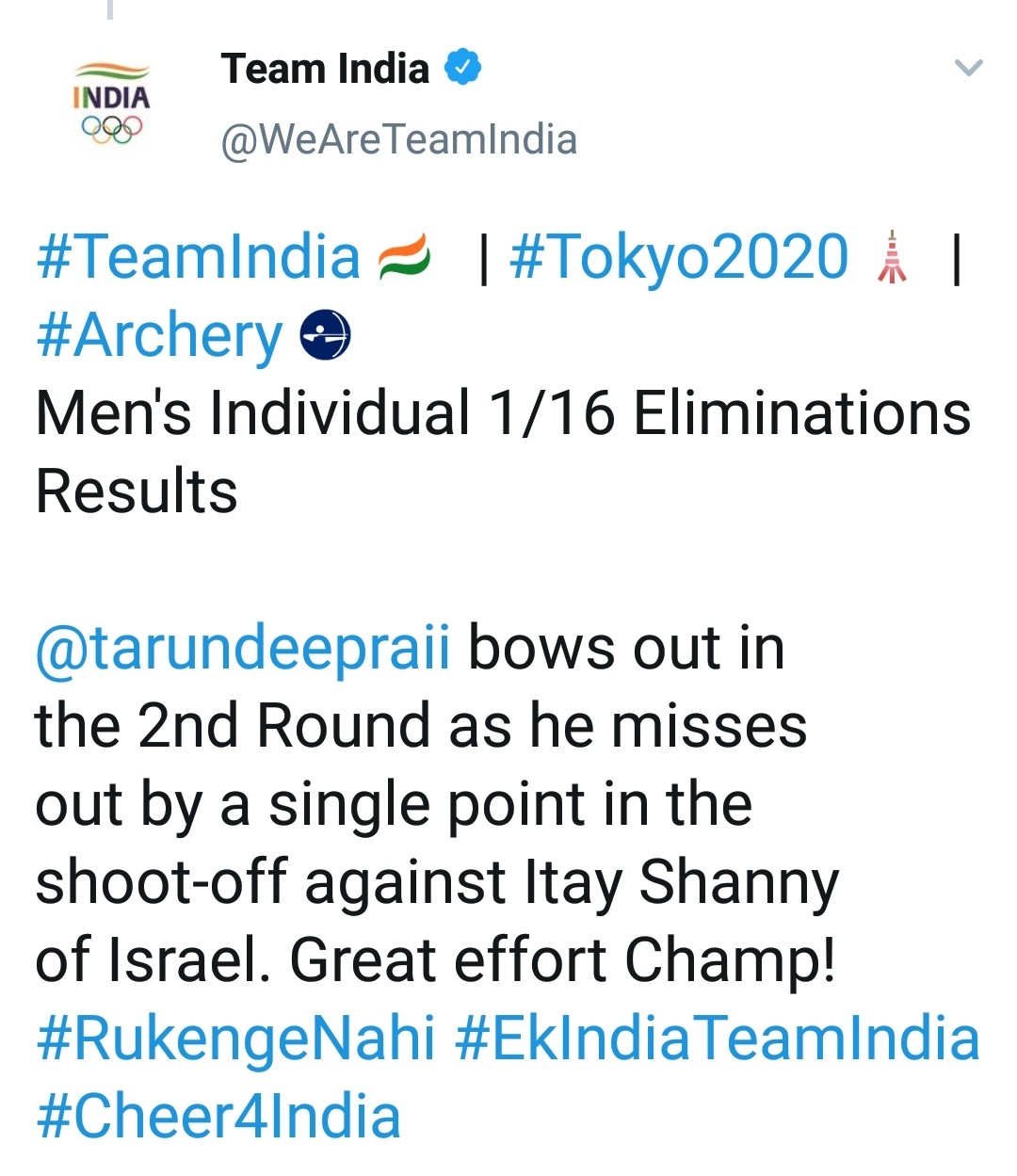The width and height of the screenshot is (1017, 1176).
Task: Open the #Archery hashtag
Action: pos(158,336)
